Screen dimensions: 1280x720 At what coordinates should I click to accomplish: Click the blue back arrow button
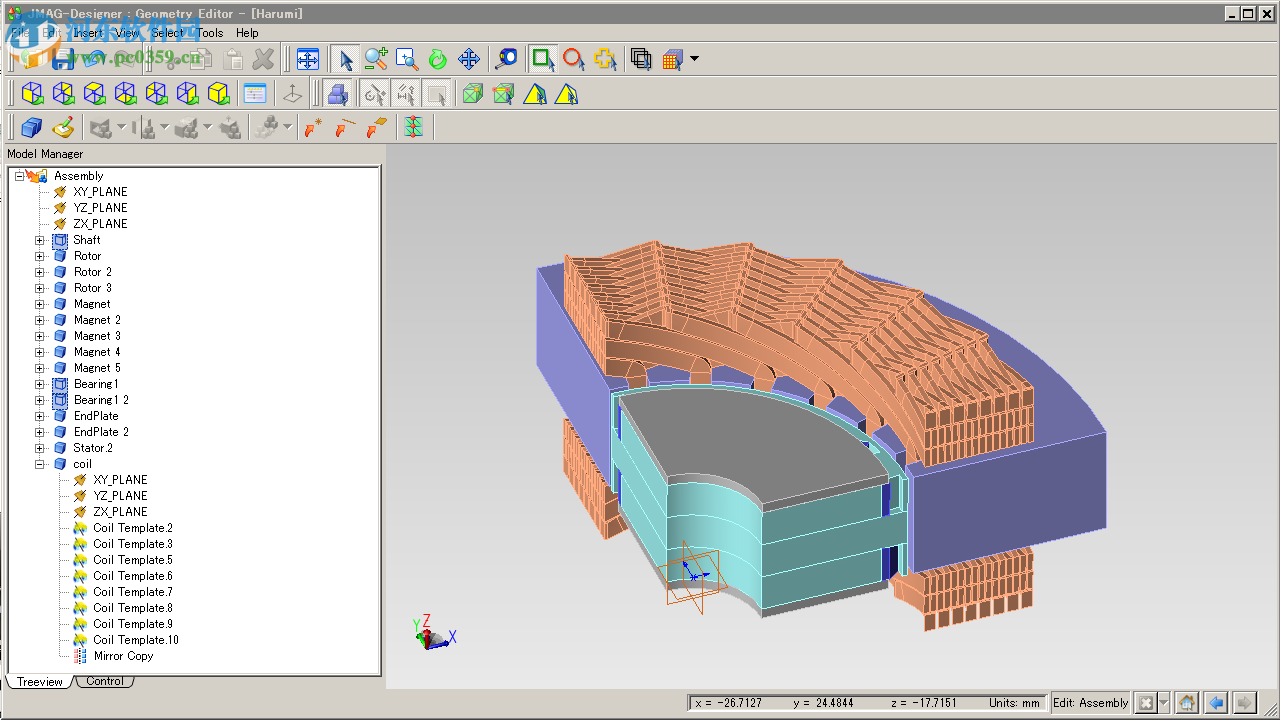(1215, 703)
